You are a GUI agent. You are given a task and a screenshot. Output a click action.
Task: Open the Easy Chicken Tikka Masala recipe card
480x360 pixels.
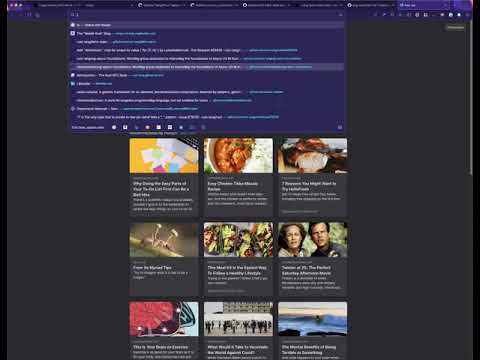(238, 177)
